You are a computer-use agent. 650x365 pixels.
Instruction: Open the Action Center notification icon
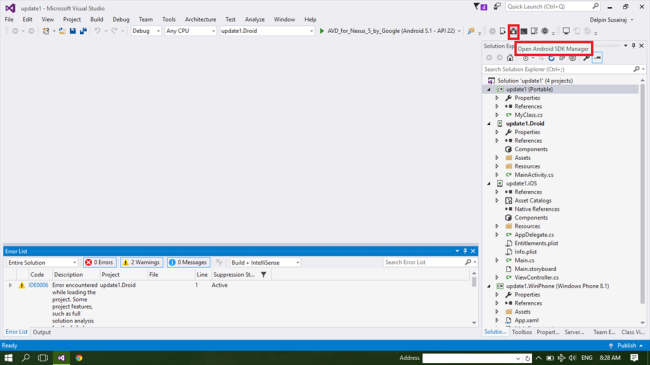point(634,358)
